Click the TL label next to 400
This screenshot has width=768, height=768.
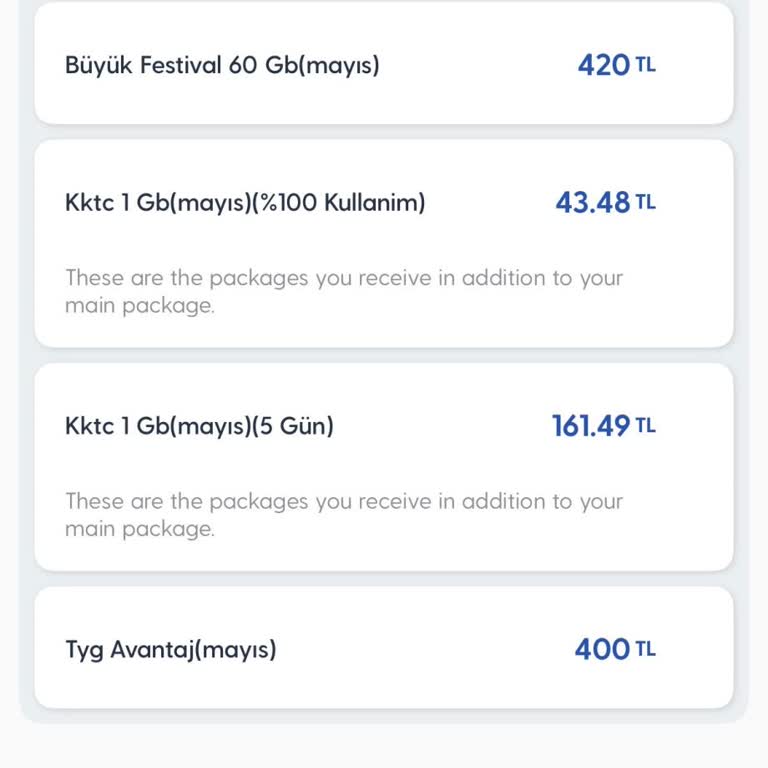646,649
